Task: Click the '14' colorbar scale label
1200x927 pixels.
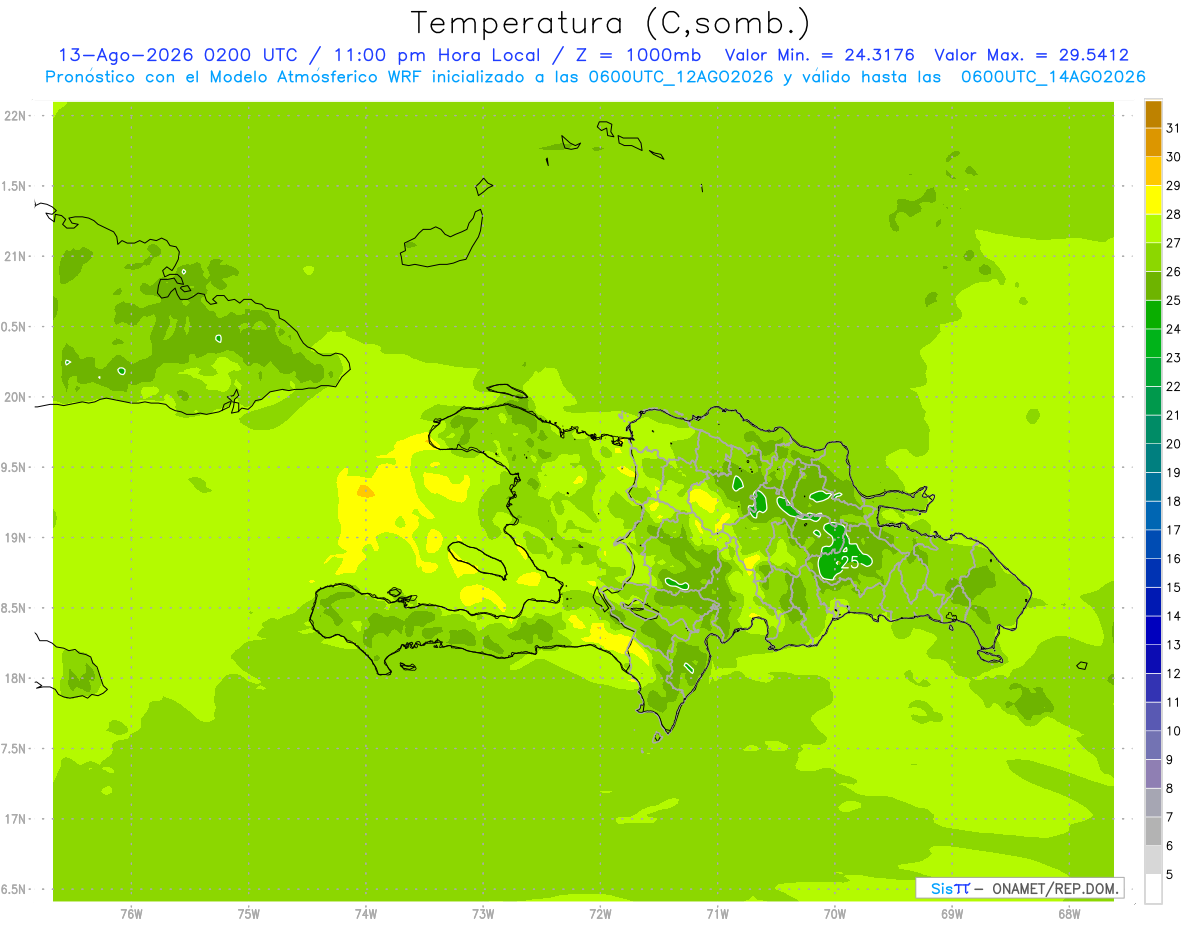Action: [1174, 616]
